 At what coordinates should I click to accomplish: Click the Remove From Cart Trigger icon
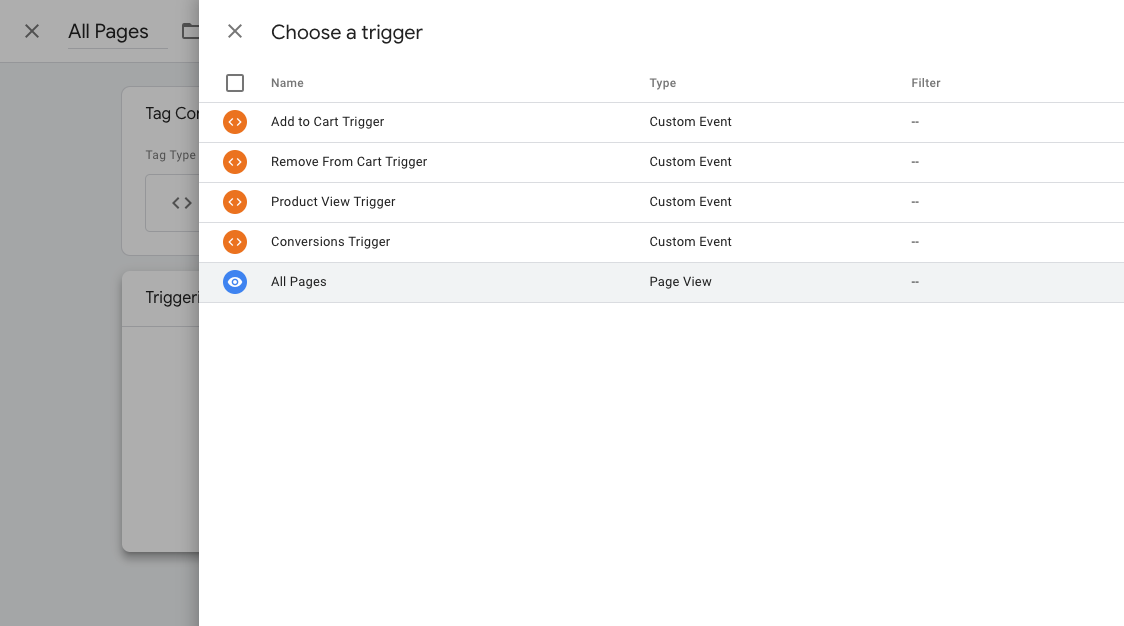click(234, 162)
